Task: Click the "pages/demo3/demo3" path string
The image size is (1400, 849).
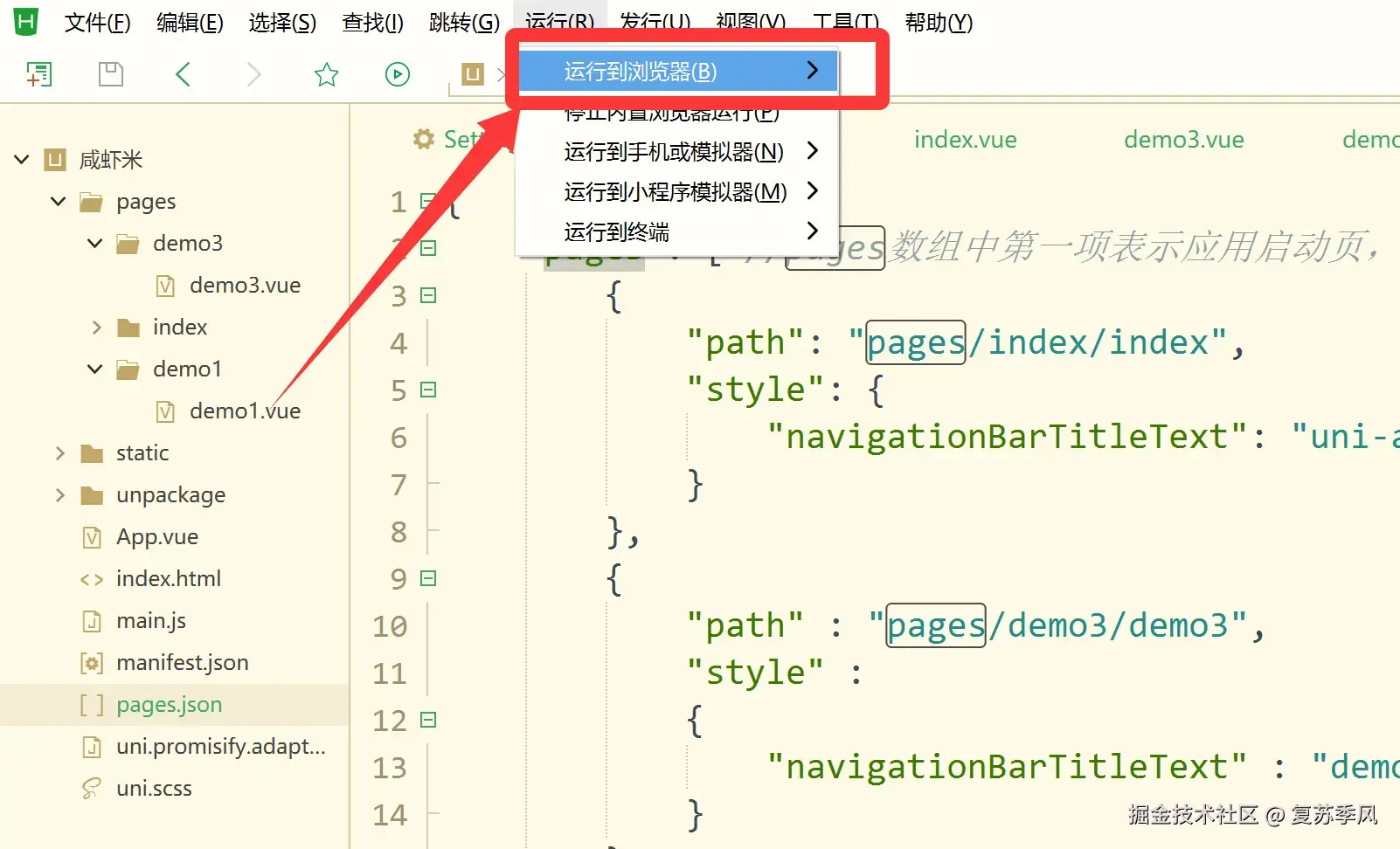Action: click(x=1058, y=625)
